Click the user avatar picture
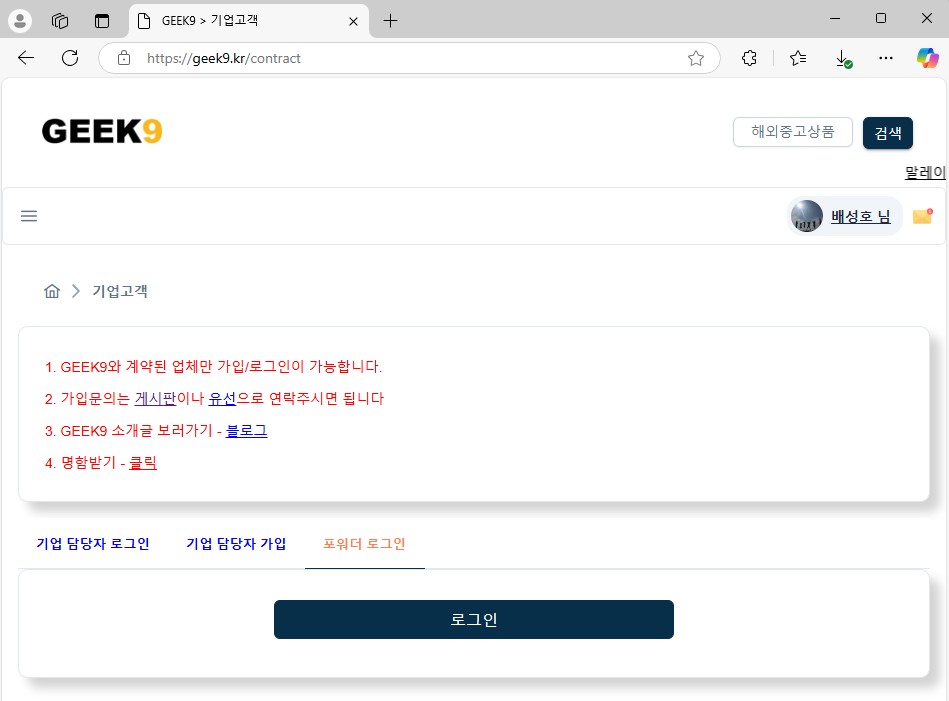The width and height of the screenshot is (949, 701). click(807, 216)
